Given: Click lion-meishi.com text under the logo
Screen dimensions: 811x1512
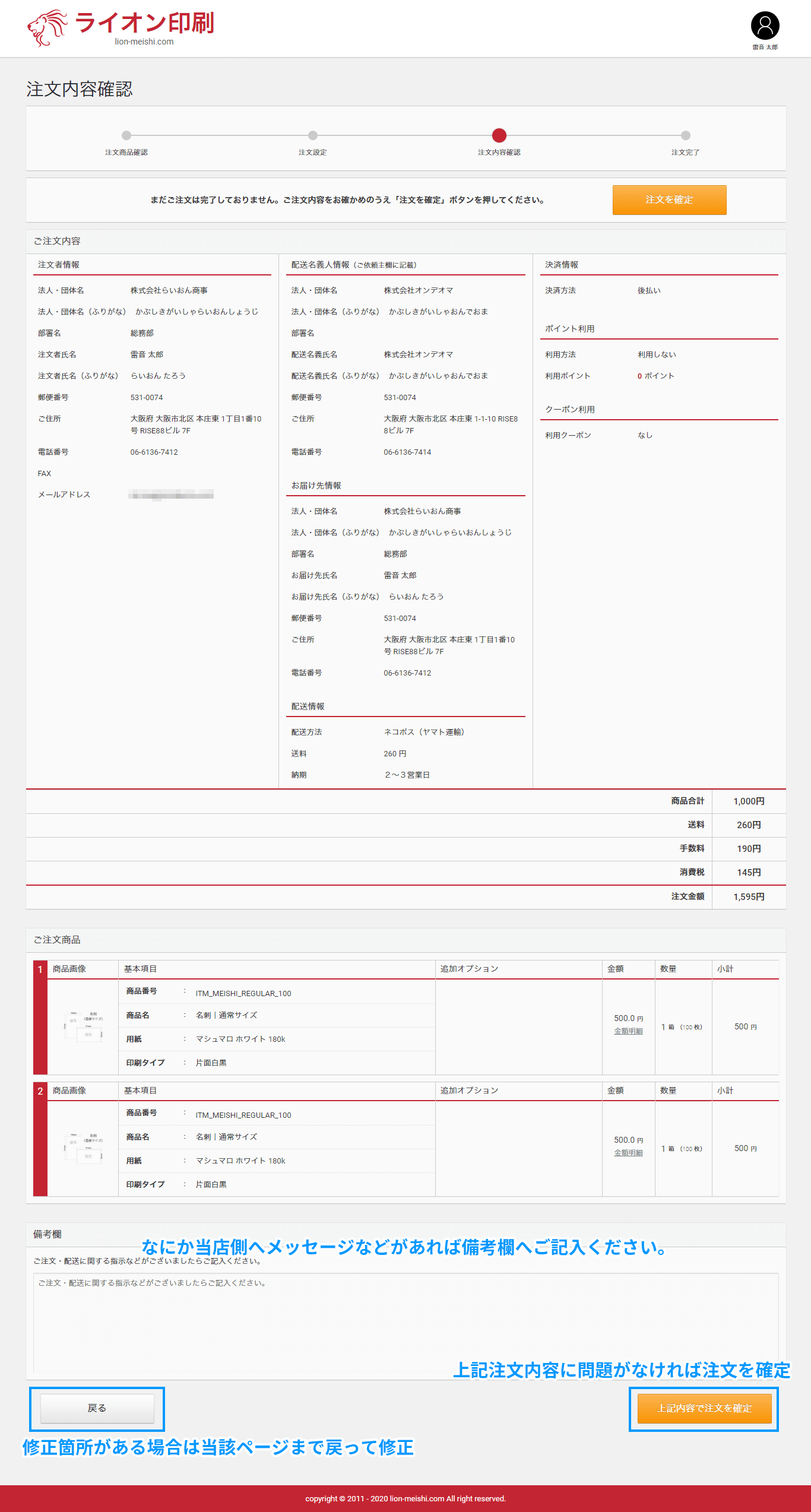Looking at the screenshot, I should point(144,42).
